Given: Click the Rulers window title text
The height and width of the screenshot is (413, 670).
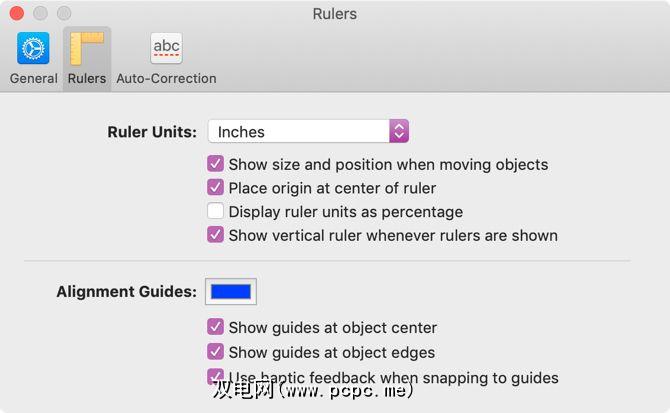Looking at the screenshot, I should click(x=334, y=14).
